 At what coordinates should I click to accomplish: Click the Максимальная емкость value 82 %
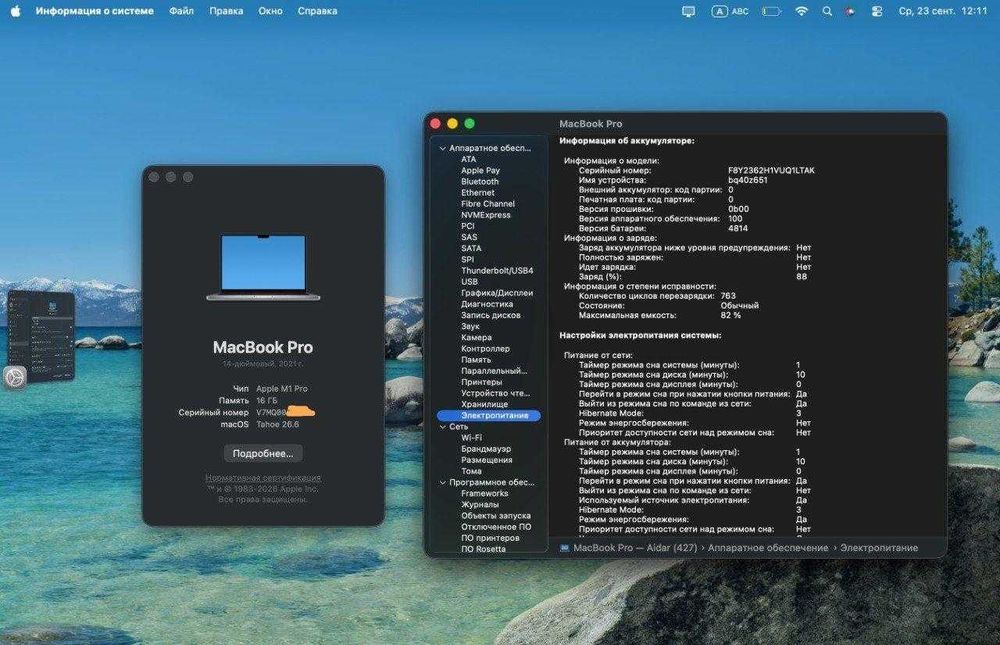click(730, 315)
